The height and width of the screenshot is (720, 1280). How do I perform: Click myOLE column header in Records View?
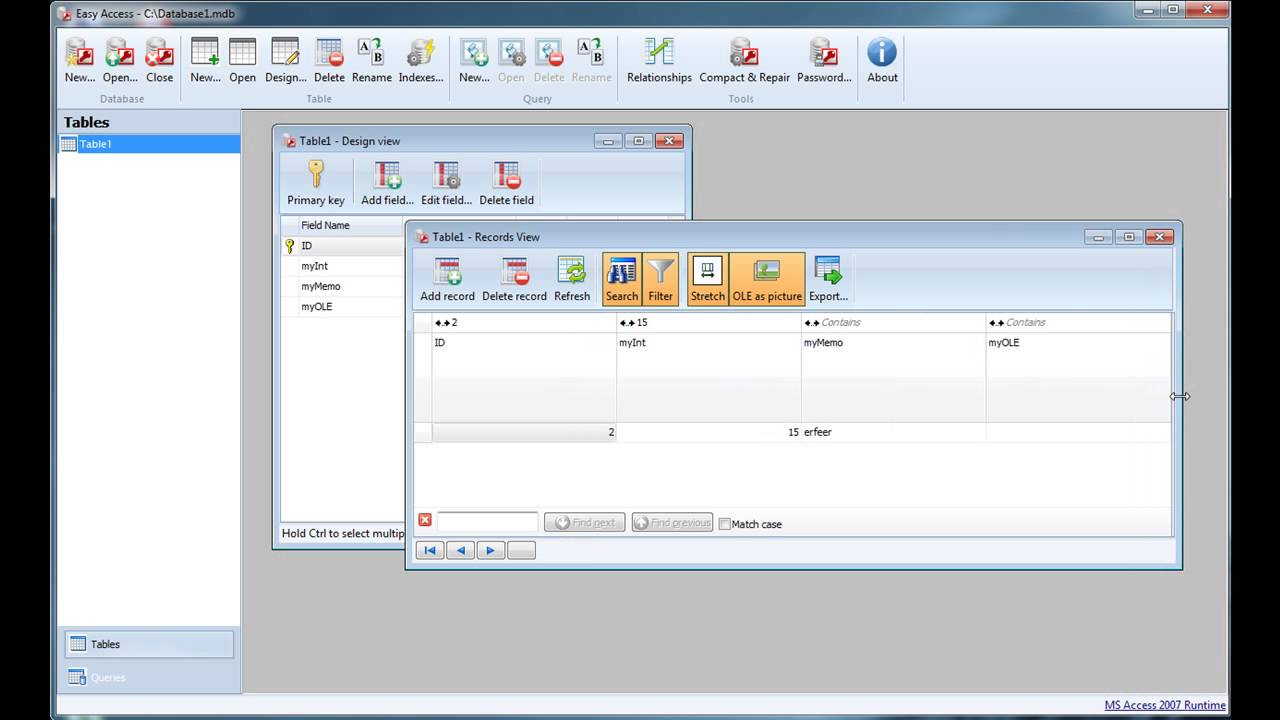click(x=1078, y=377)
